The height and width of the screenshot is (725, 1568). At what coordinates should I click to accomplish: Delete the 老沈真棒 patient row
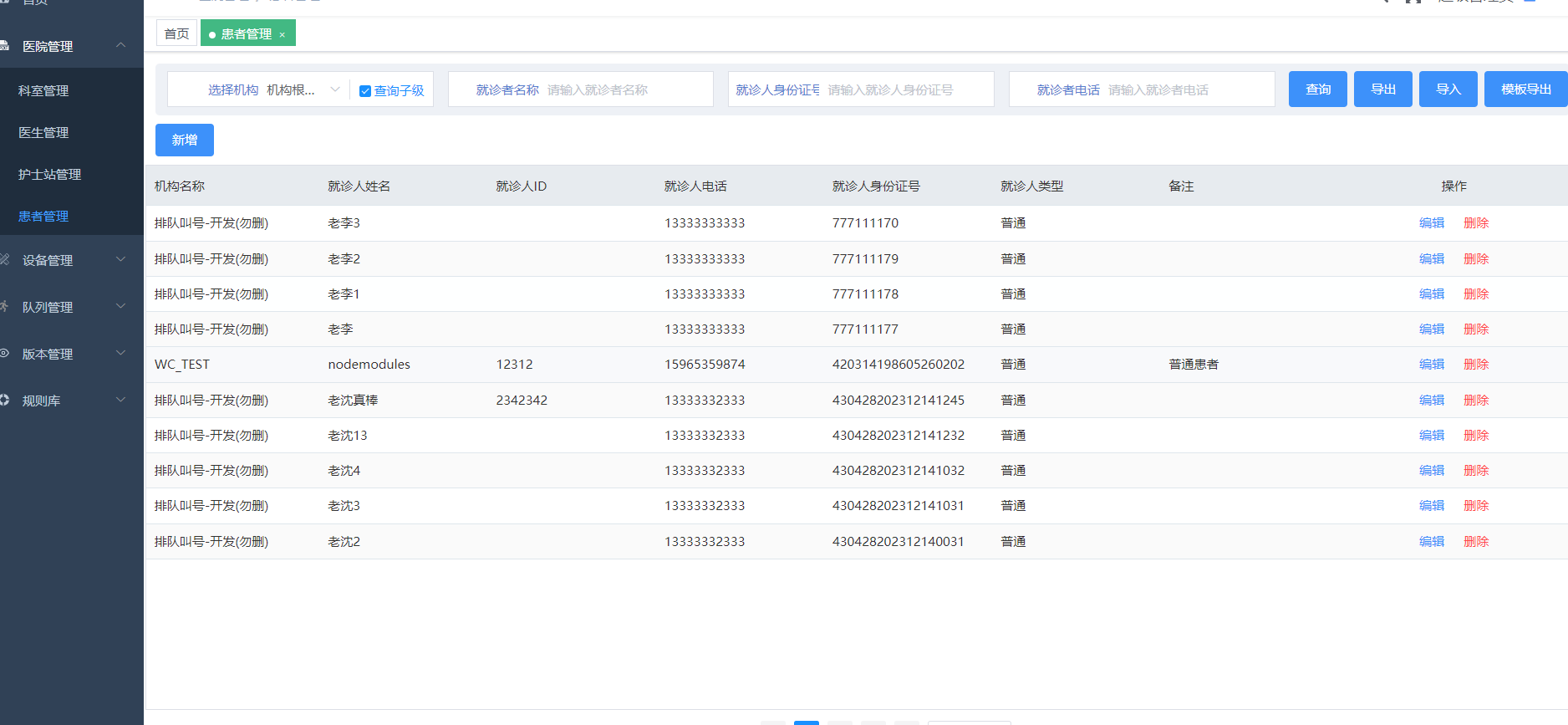pyautogui.click(x=1476, y=401)
